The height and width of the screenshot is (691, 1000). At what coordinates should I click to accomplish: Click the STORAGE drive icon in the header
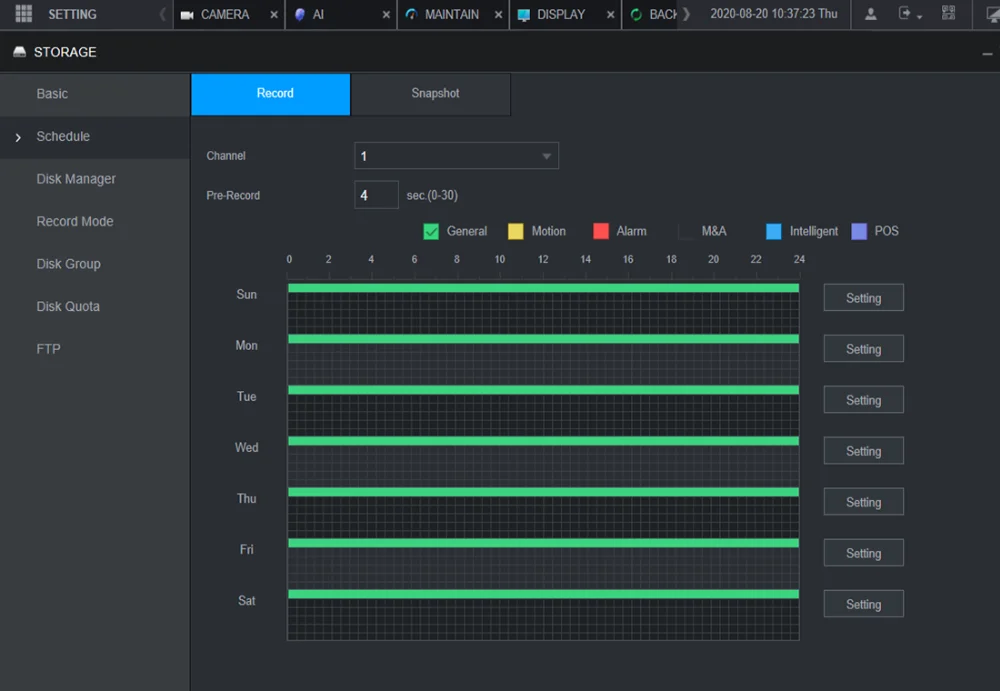(x=19, y=52)
